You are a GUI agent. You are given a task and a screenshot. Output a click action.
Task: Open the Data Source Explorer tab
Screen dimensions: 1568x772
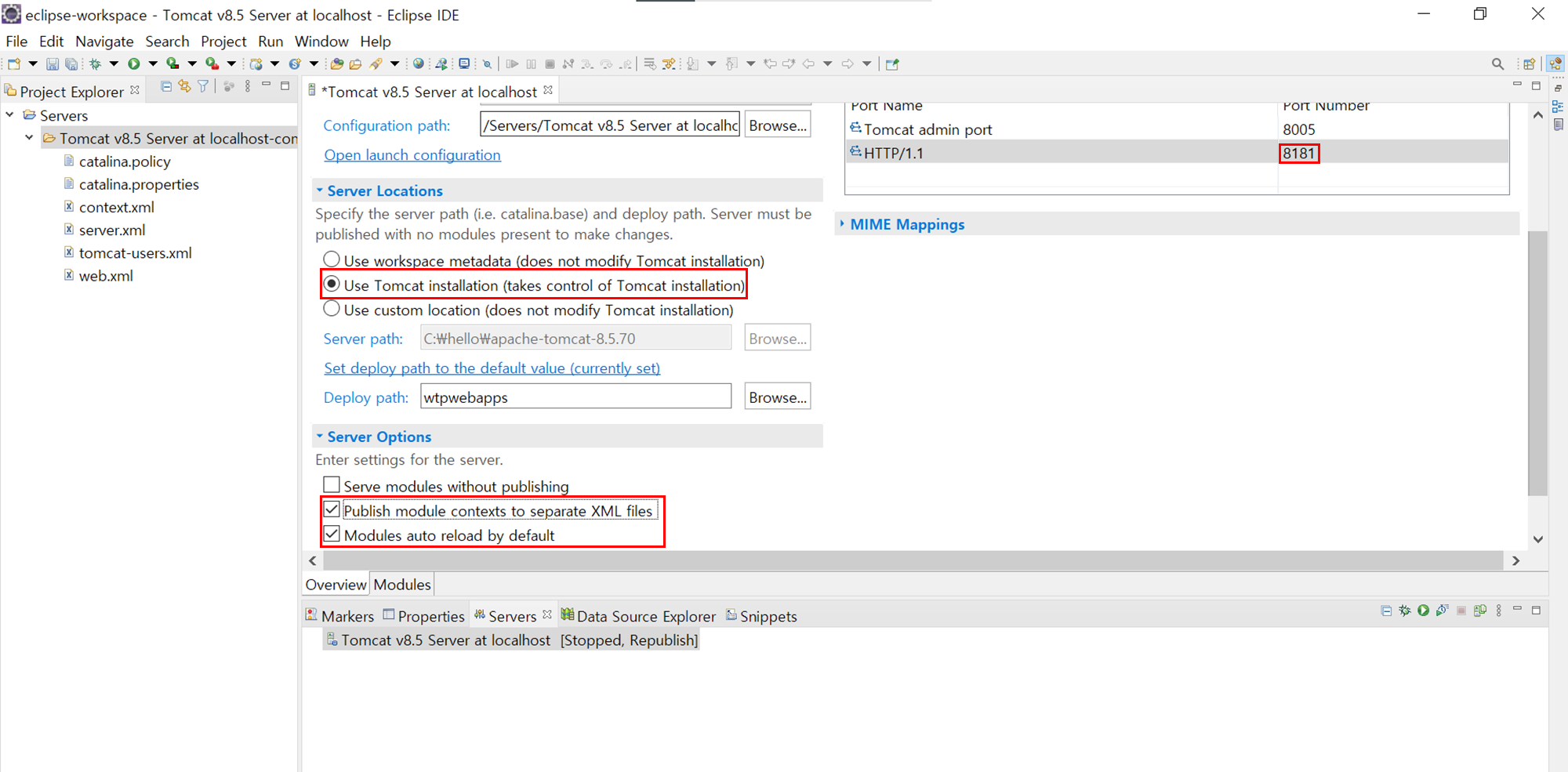coord(638,616)
